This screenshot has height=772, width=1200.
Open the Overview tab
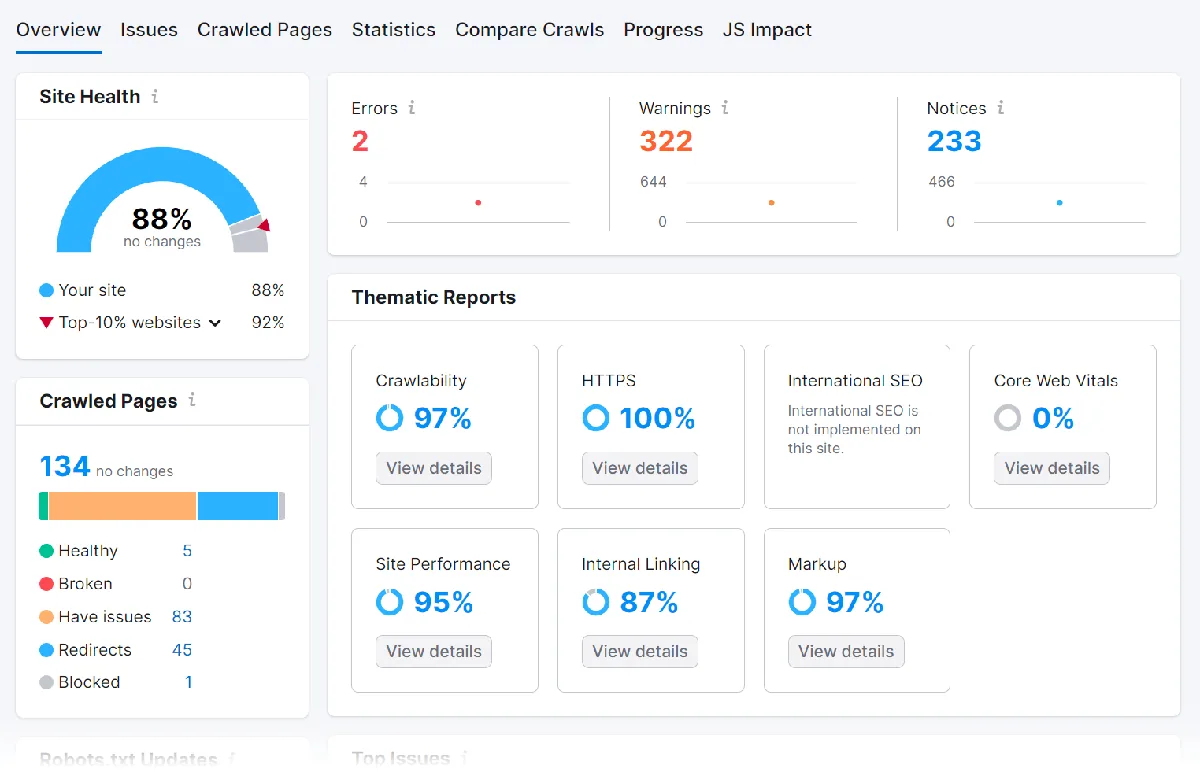click(x=58, y=30)
